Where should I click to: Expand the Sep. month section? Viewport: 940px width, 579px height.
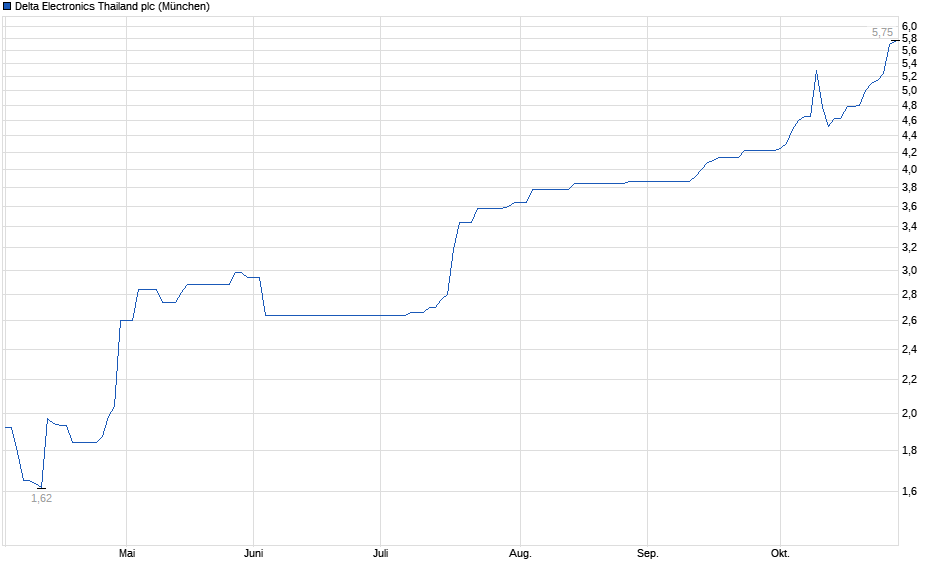[x=649, y=551]
